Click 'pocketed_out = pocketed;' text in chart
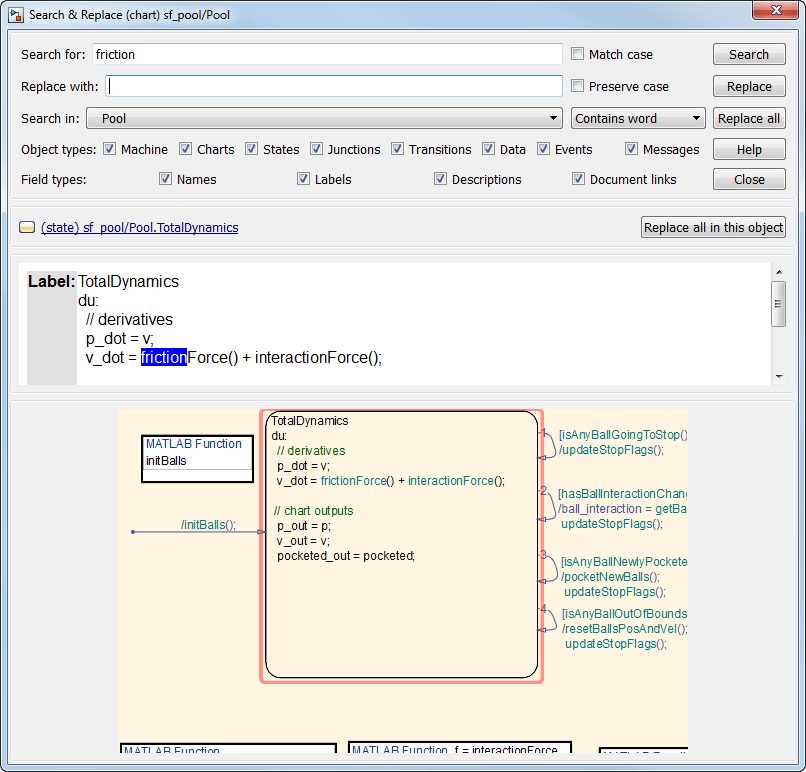 coord(346,556)
